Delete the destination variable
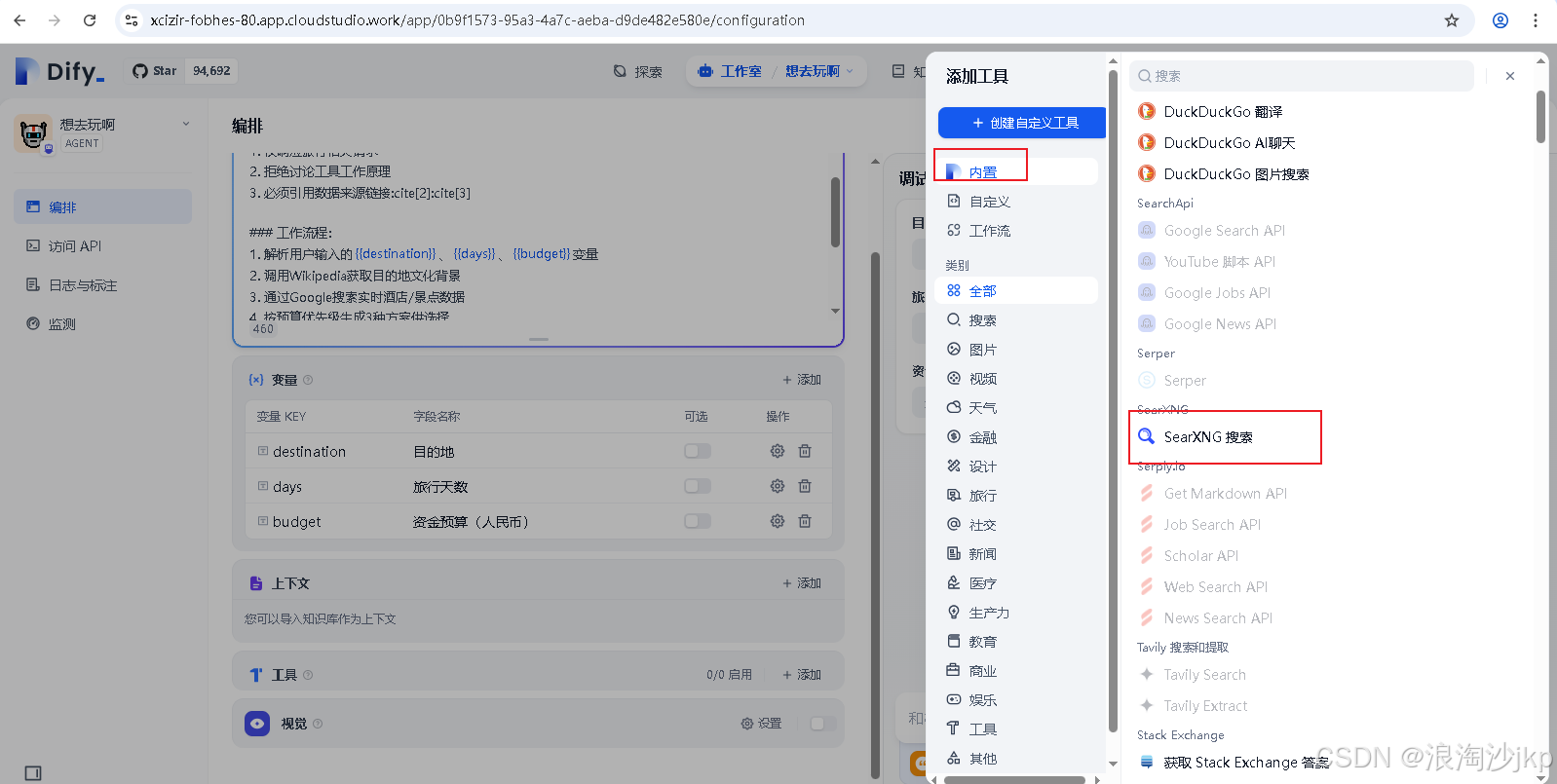 (x=805, y=451)
